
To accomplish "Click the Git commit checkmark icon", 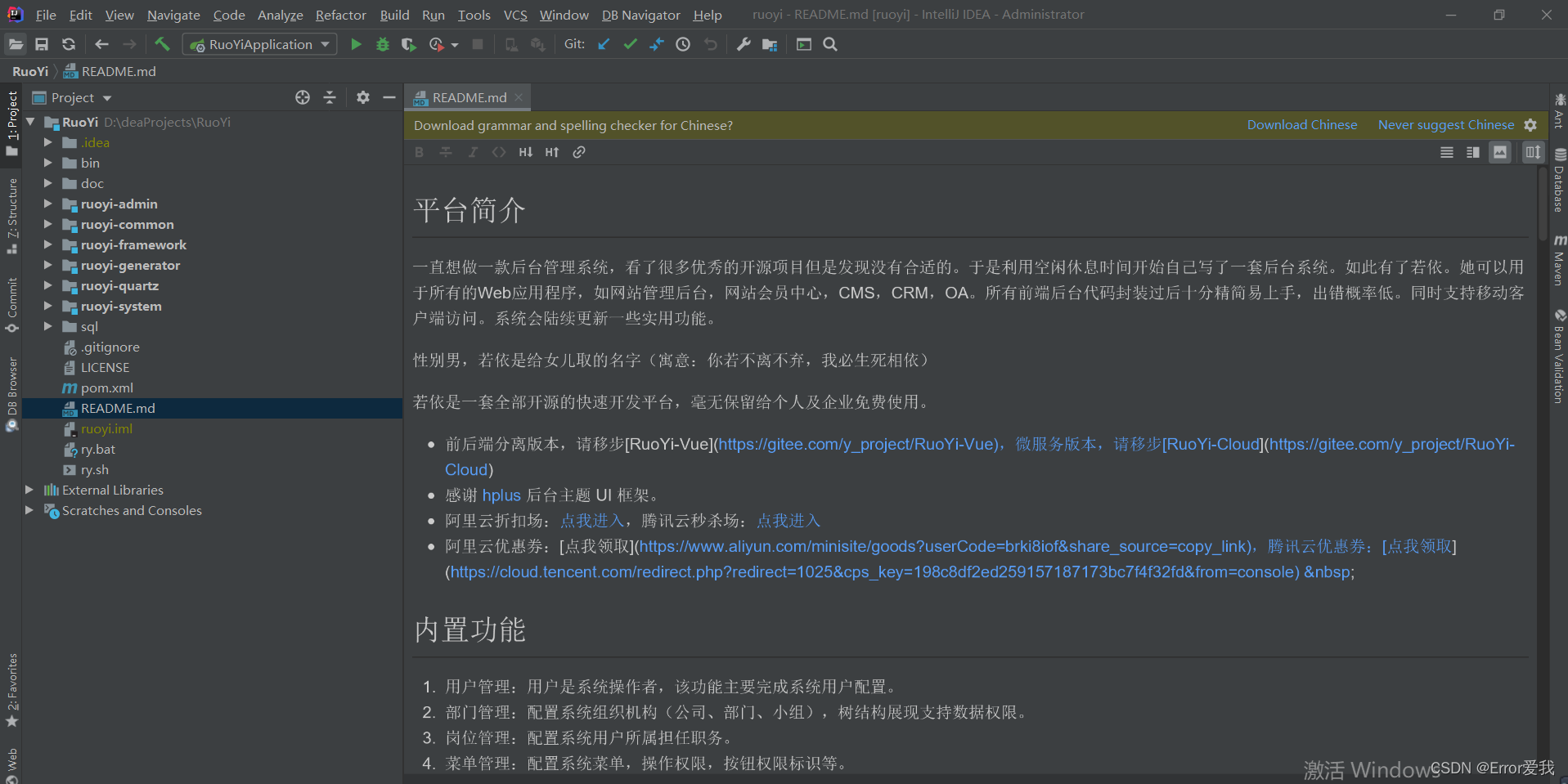I will point(630,45).
